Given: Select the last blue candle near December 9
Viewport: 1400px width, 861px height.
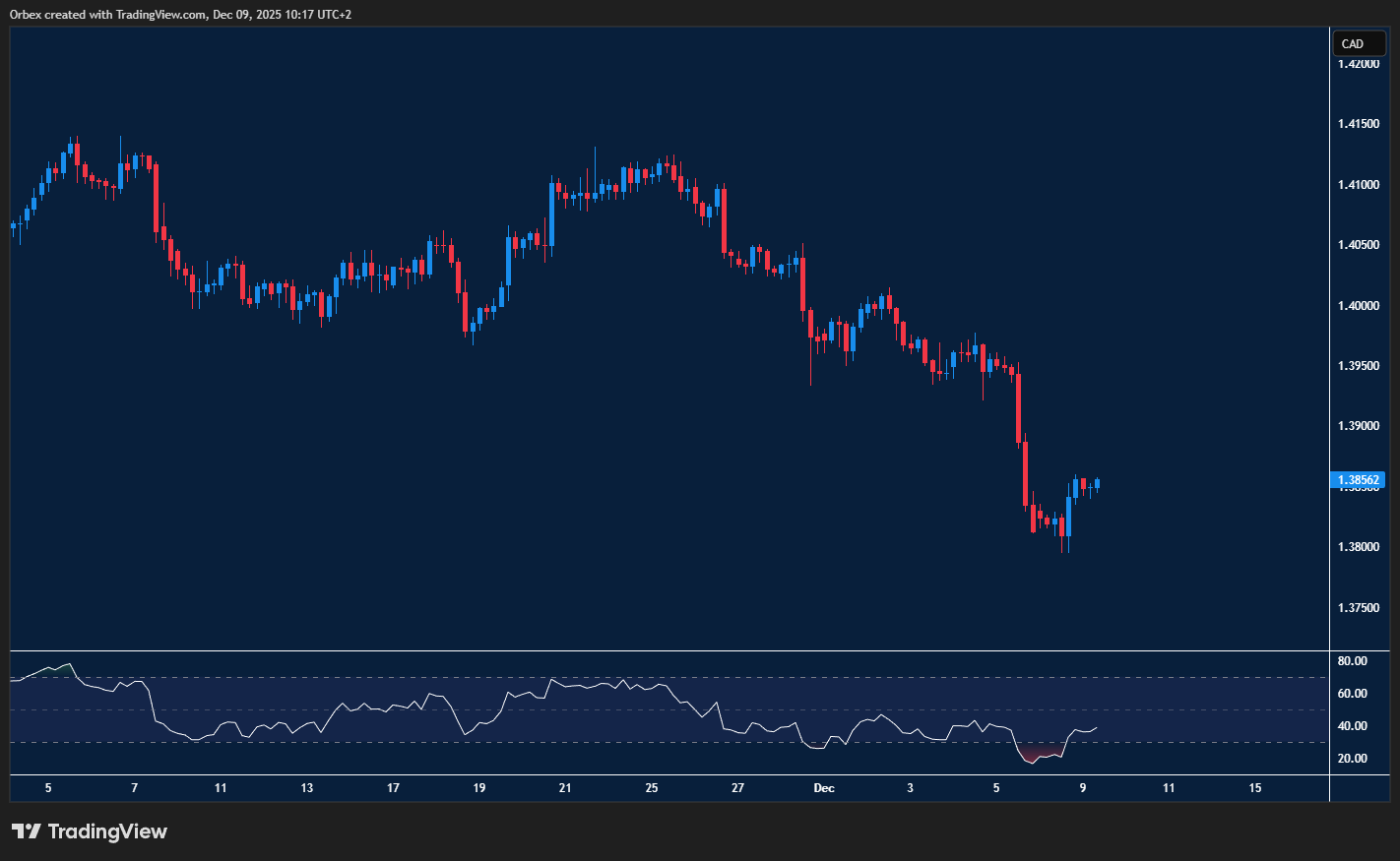Looking at the screenshot, I should 1096,484.
